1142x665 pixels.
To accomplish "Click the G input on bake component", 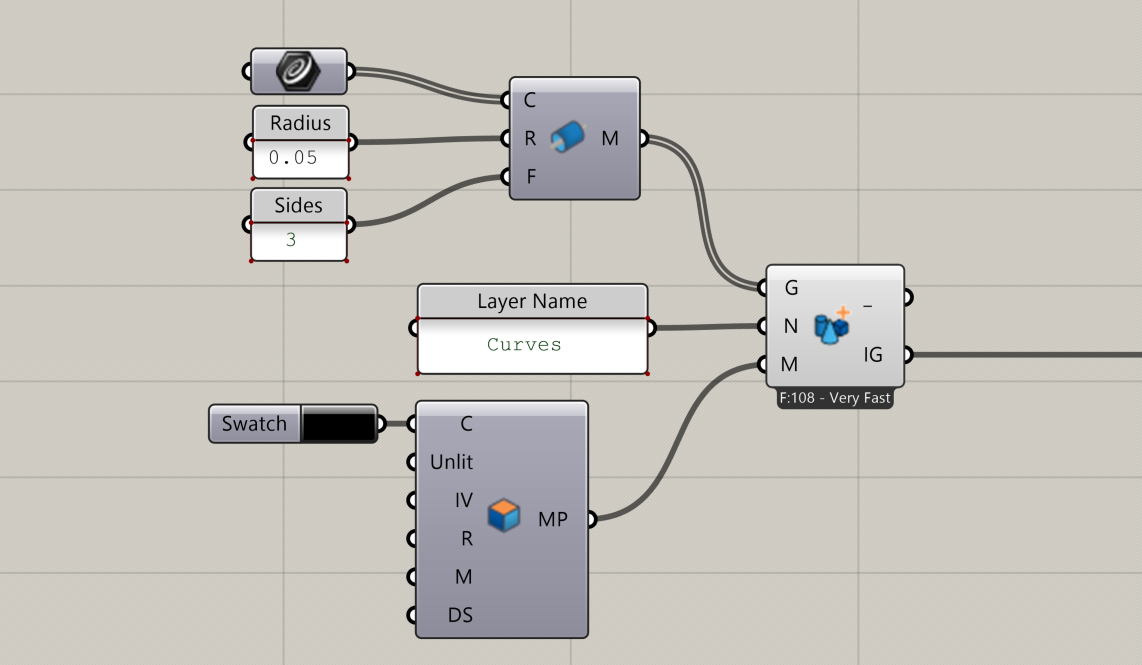I will 791,288.
